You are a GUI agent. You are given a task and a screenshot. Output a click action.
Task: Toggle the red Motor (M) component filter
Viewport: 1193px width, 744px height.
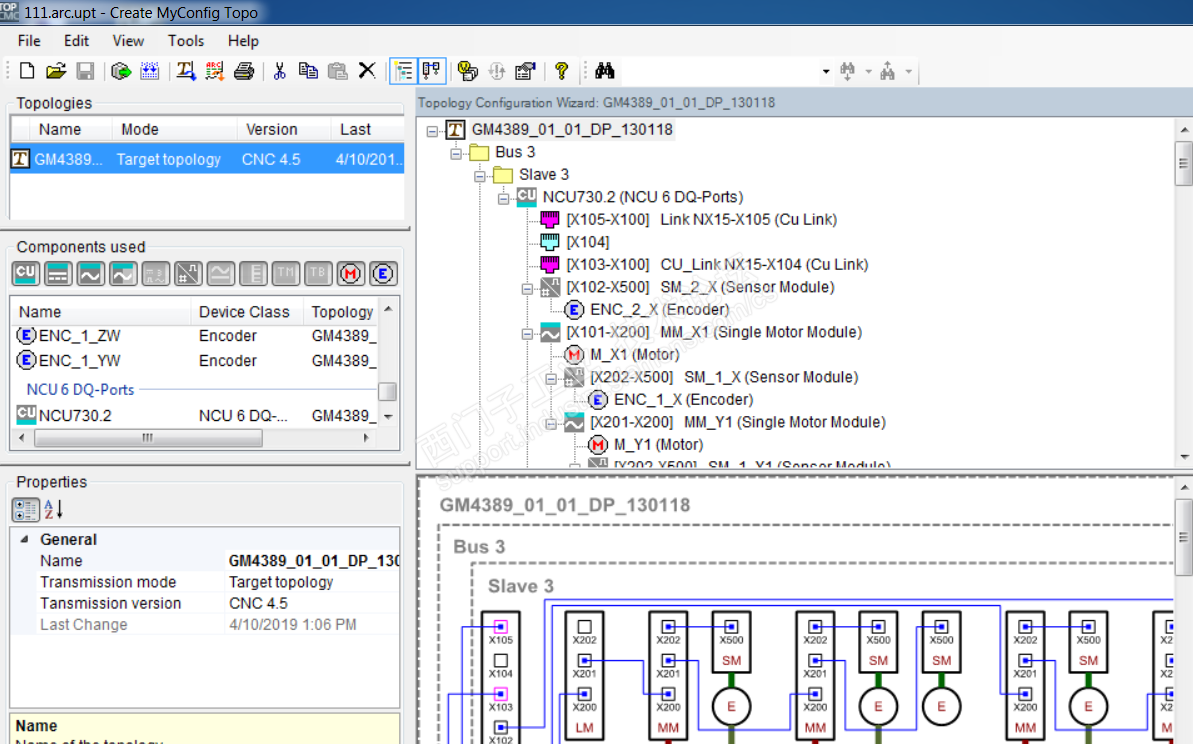point(350,273)
